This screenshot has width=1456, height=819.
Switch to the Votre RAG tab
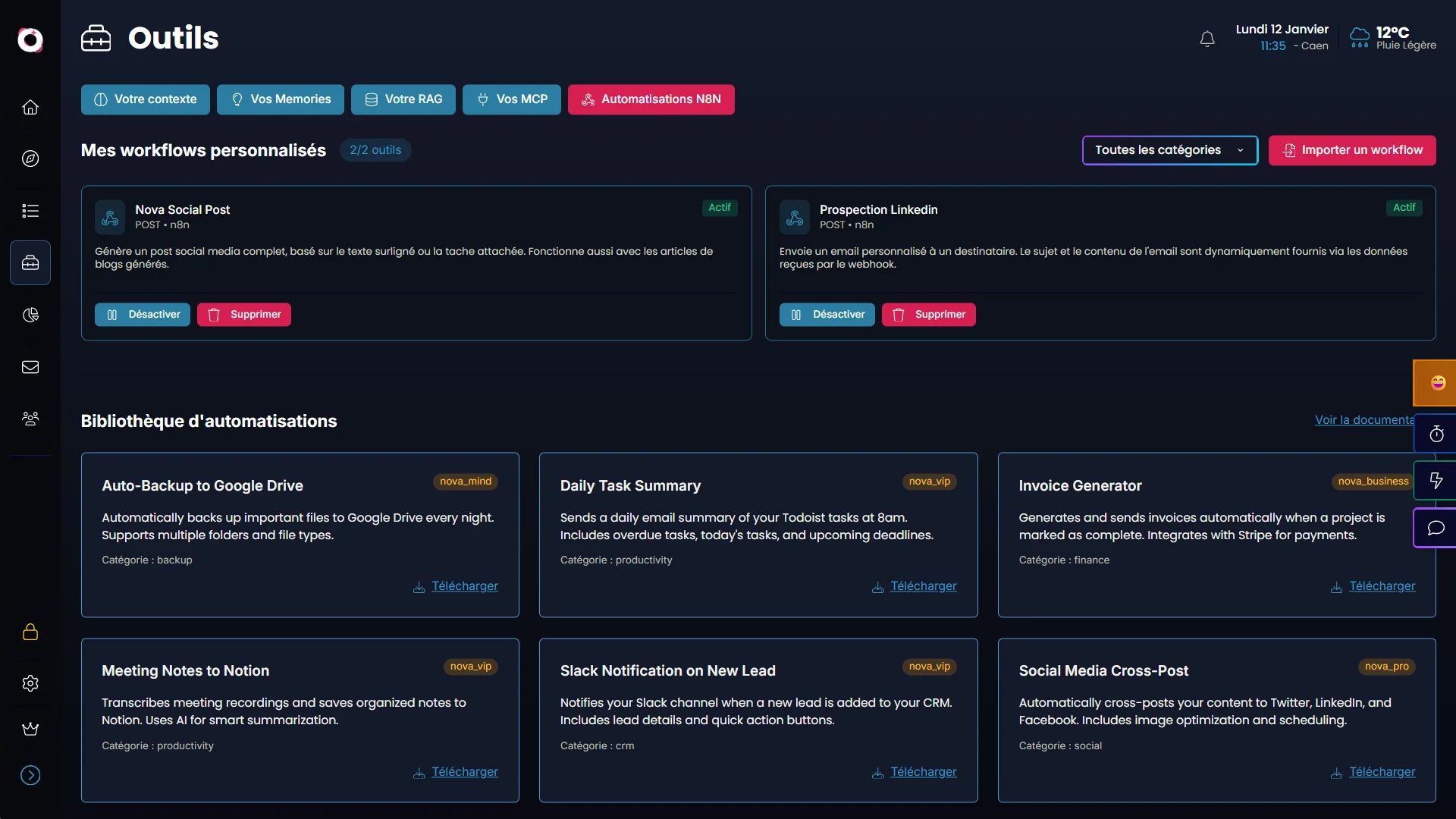403,99
